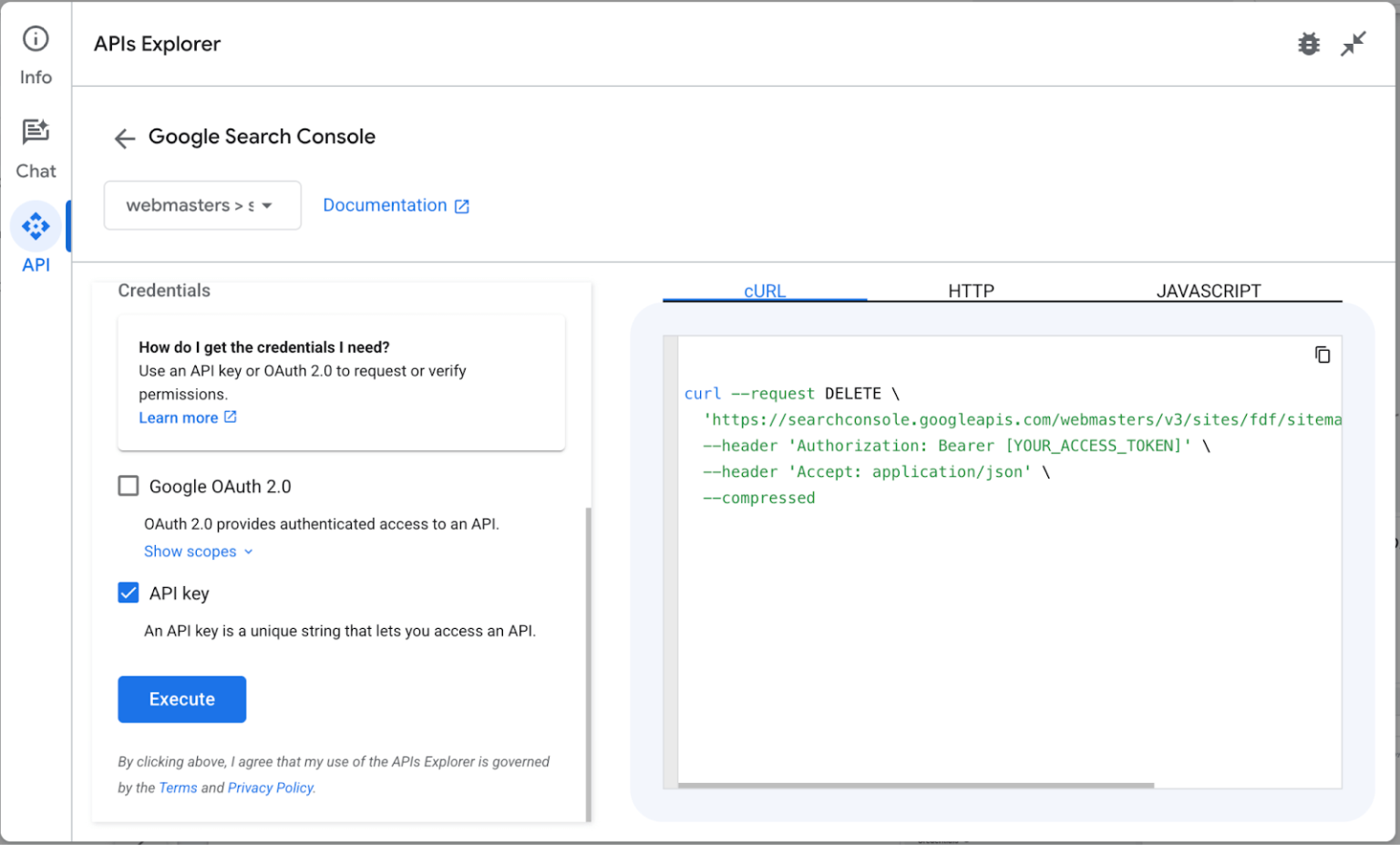Image resolution: width=1400 pixels, height=845 pixels.
Task: Enable the Google OAuth 2.0 checkbox
Action: tap(128, 486)
